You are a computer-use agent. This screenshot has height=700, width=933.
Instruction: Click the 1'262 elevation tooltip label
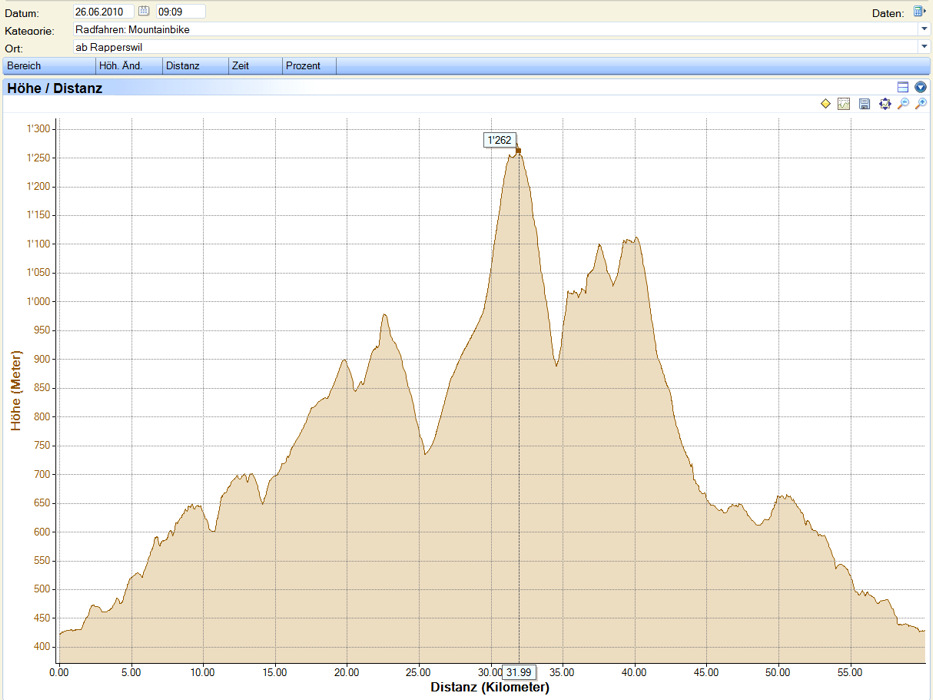coord(499,140)
